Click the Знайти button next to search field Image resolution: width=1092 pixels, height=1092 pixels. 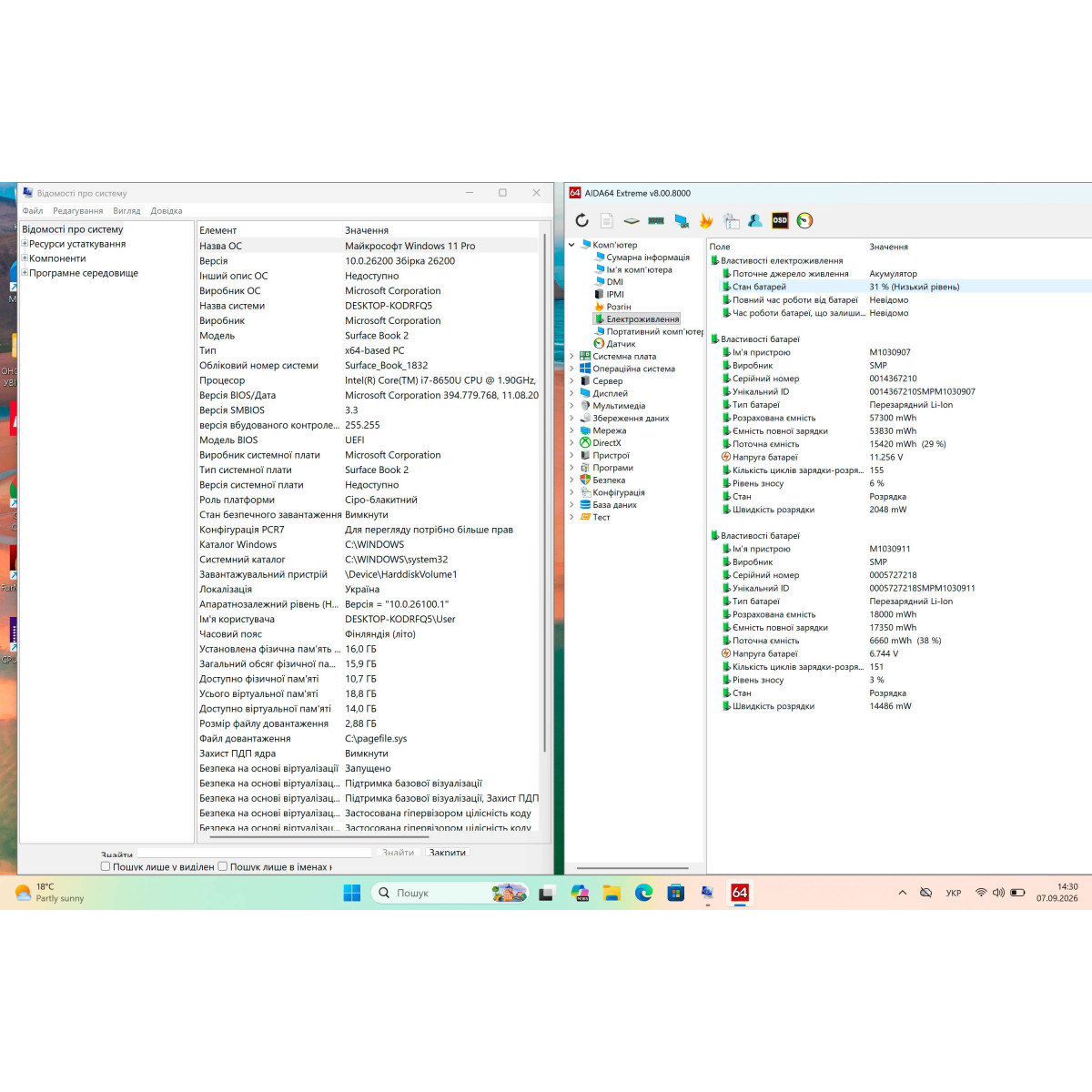(x=398, y=853)
